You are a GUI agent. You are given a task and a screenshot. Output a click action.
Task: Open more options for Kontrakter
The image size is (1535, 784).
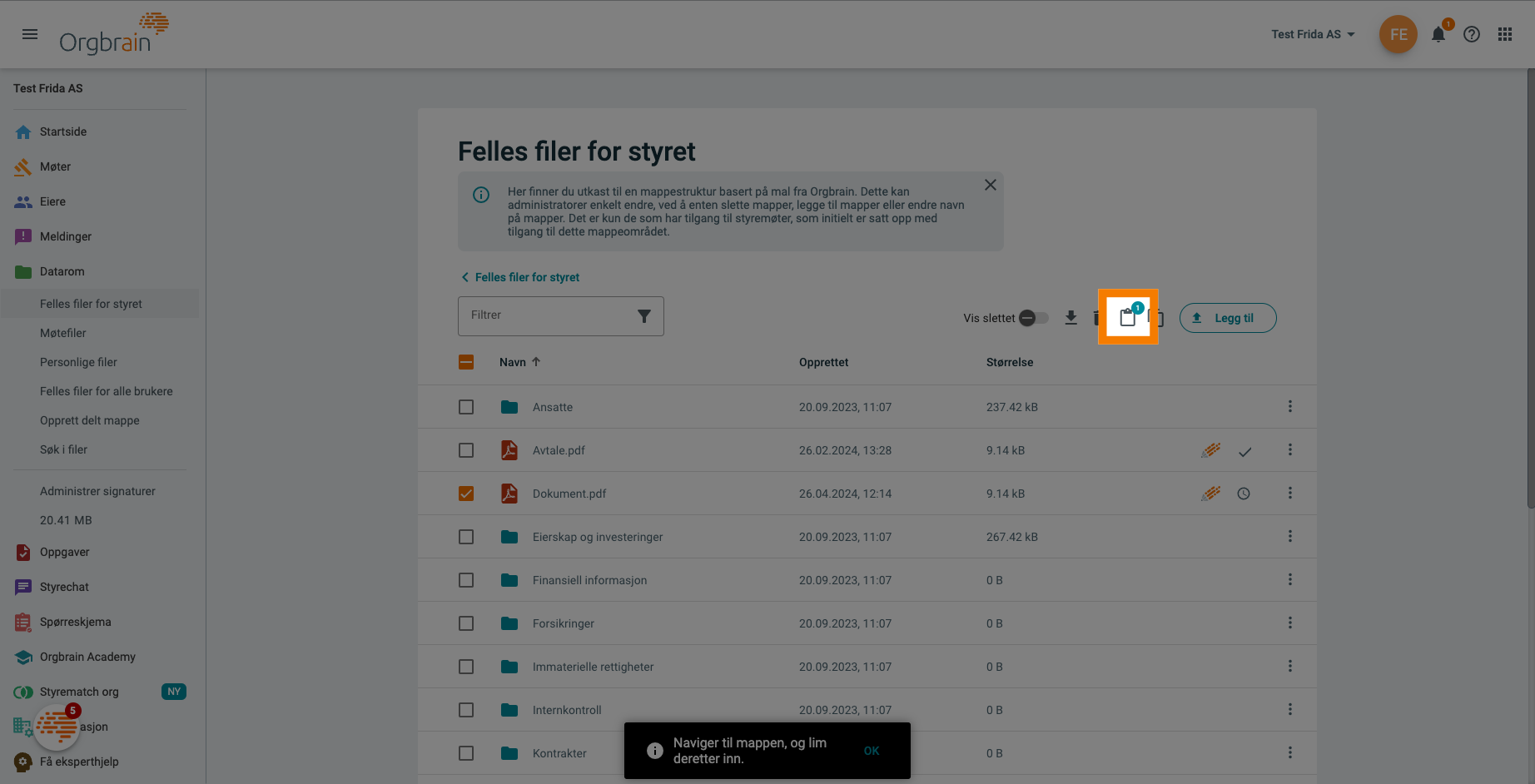[1290, 752]
